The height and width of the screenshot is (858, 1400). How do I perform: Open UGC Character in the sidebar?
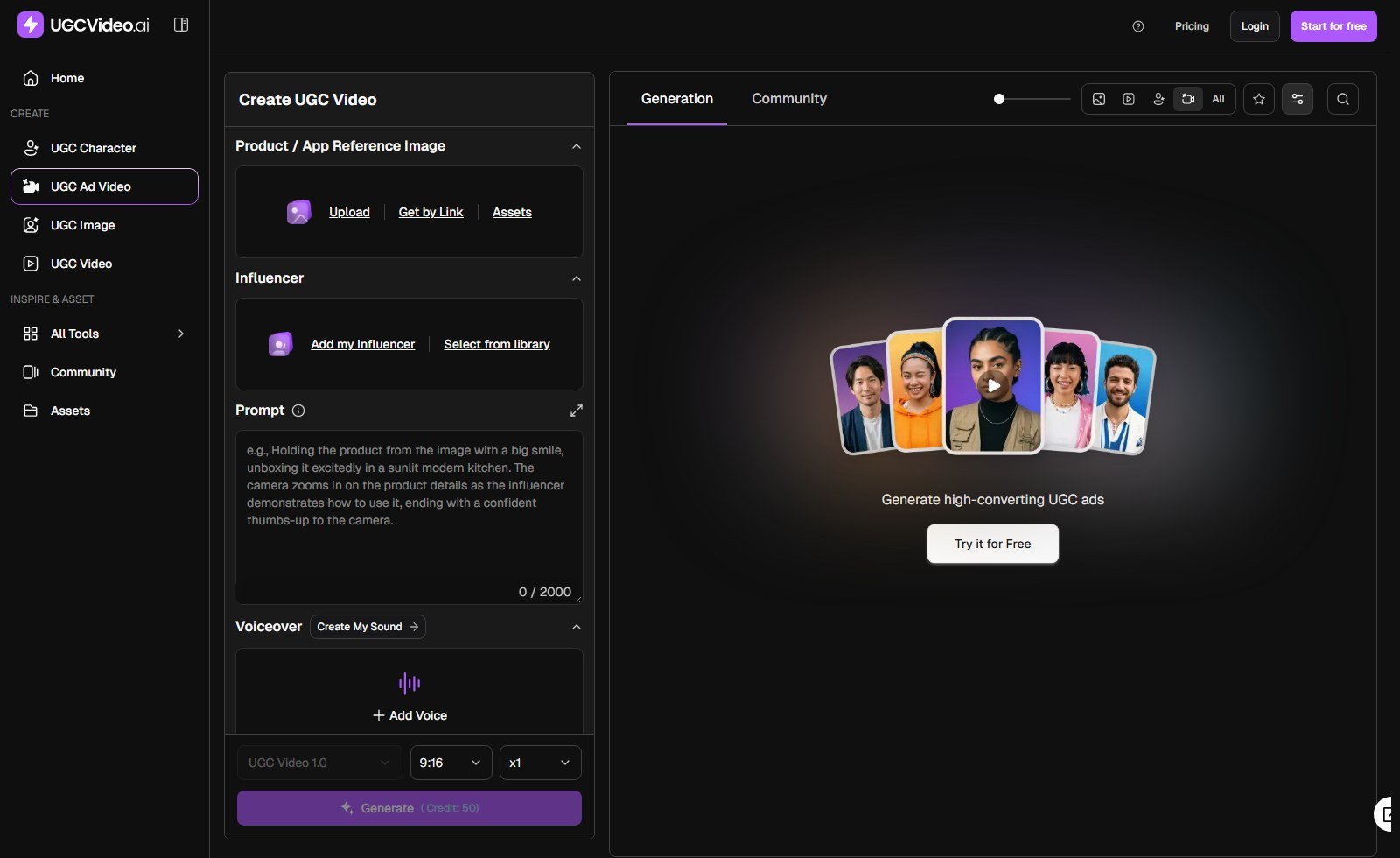104,148
